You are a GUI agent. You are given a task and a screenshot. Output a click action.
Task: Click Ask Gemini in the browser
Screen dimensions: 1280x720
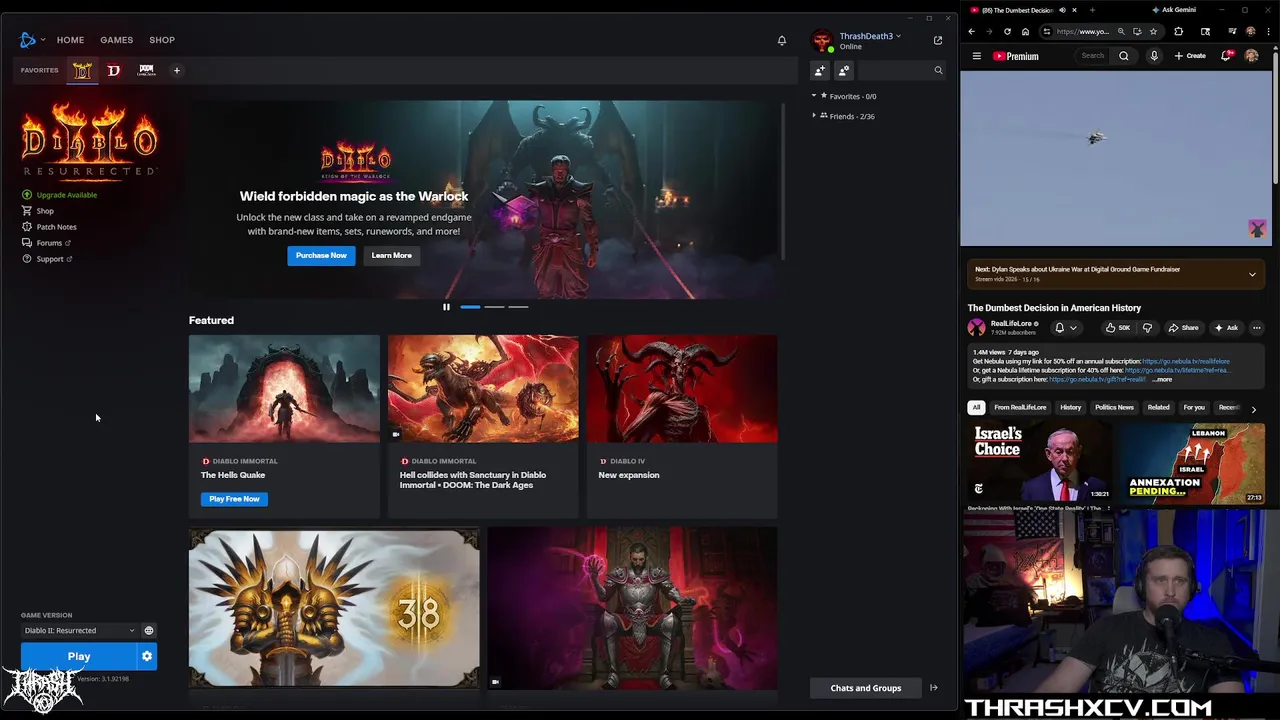click(1174, 10)
